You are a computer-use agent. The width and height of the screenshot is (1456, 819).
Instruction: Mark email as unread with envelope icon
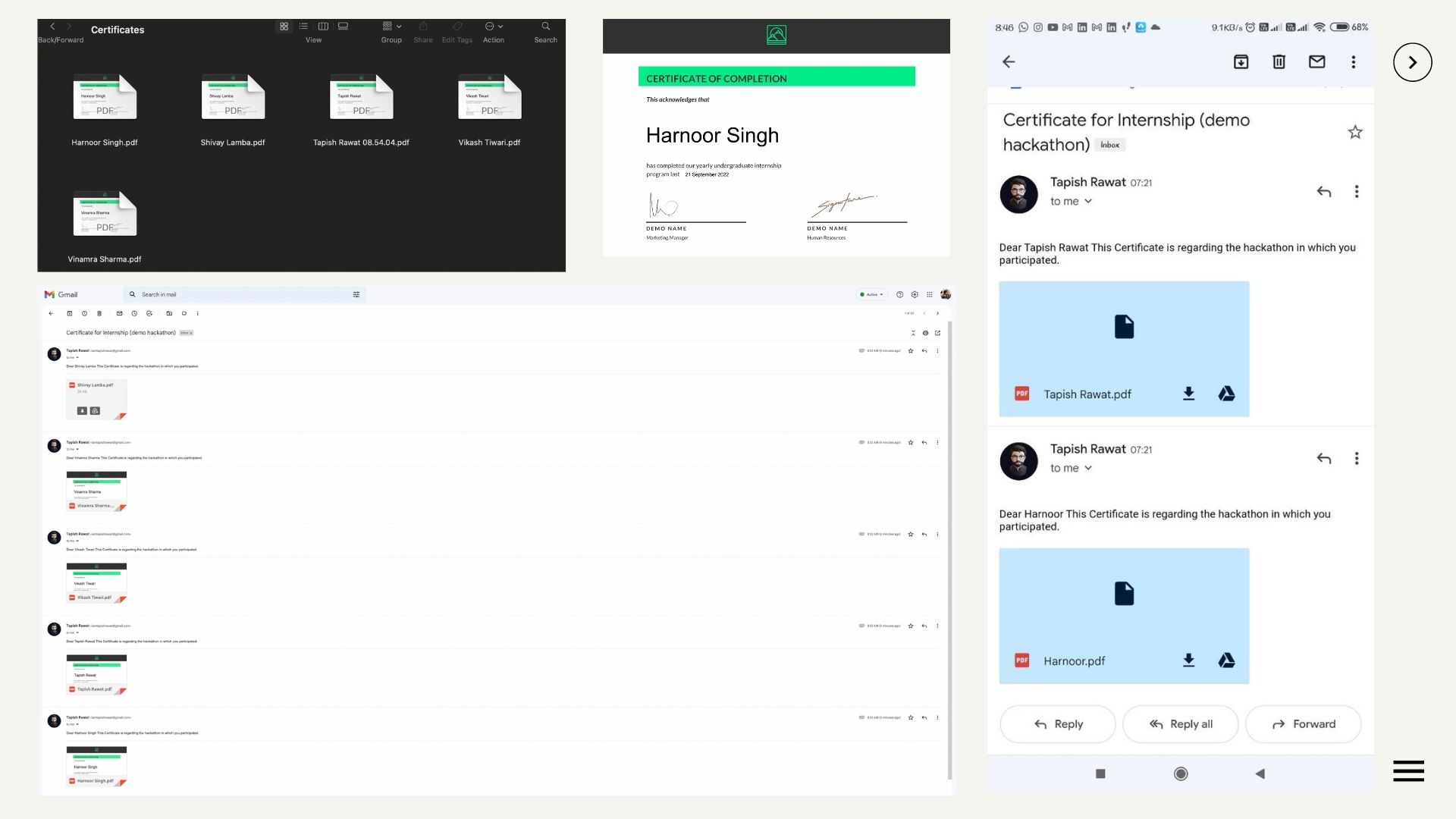(x=1316, y=62)
